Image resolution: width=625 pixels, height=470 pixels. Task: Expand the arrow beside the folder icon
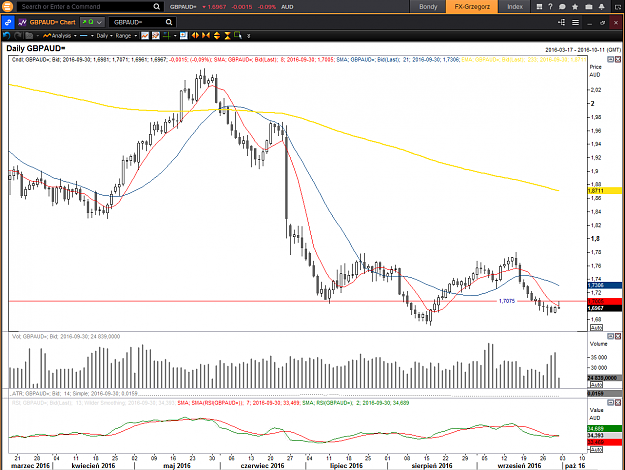click(37, 36)
